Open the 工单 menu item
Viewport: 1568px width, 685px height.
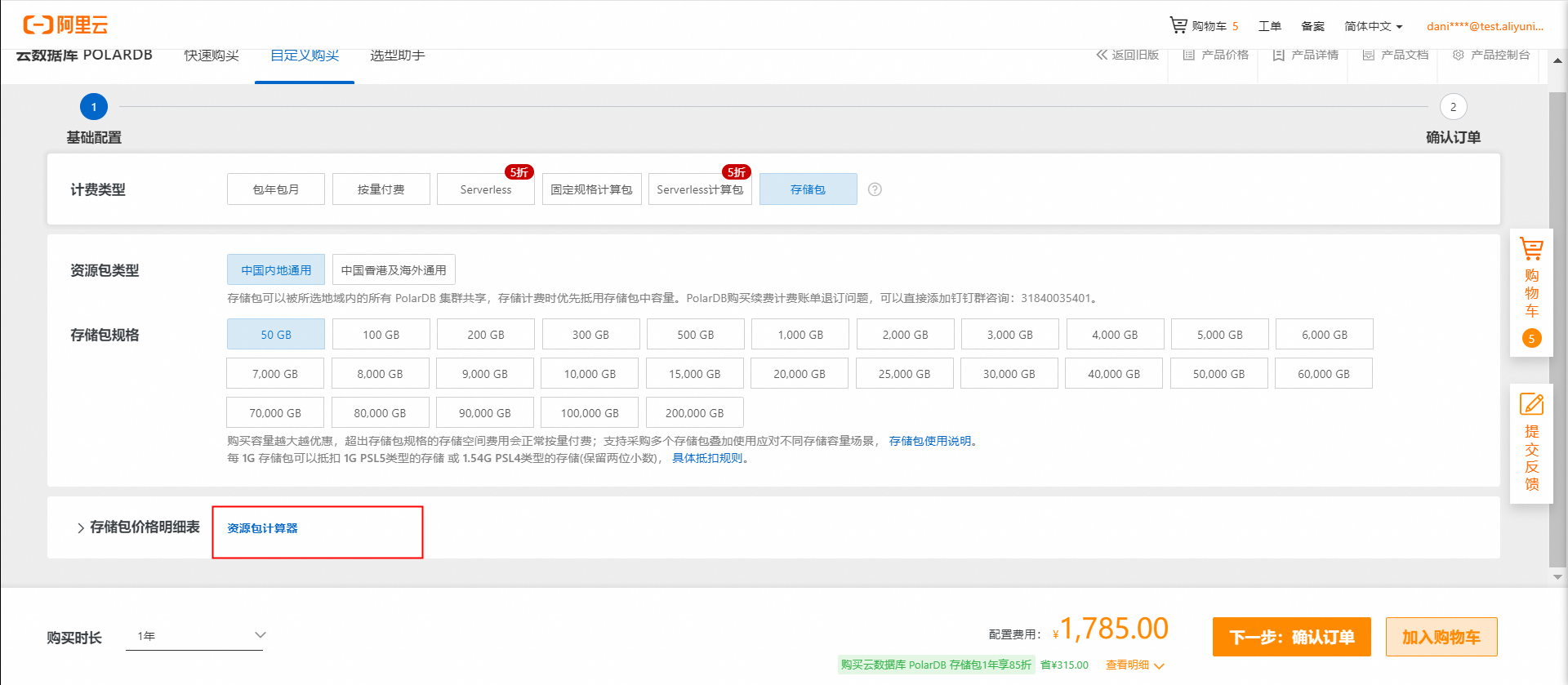tap(1270, 26)
